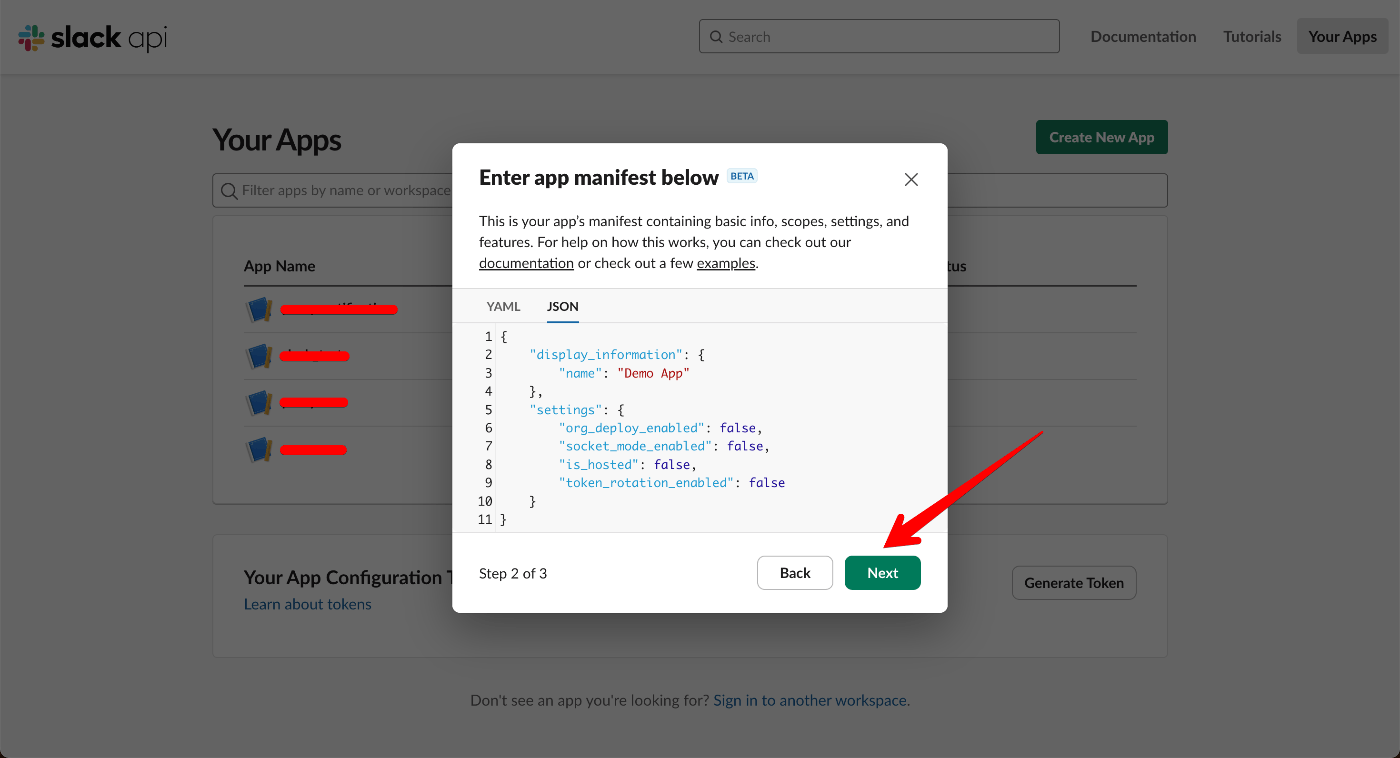Click Learn about tokens link

(x=308, y=604)
